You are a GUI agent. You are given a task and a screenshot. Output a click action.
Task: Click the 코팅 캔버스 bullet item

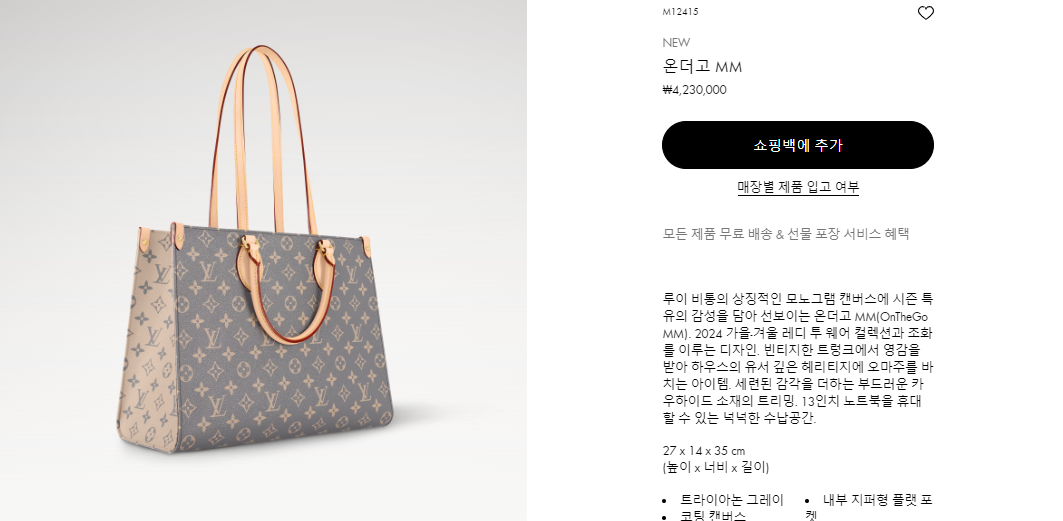pos(713,516)
